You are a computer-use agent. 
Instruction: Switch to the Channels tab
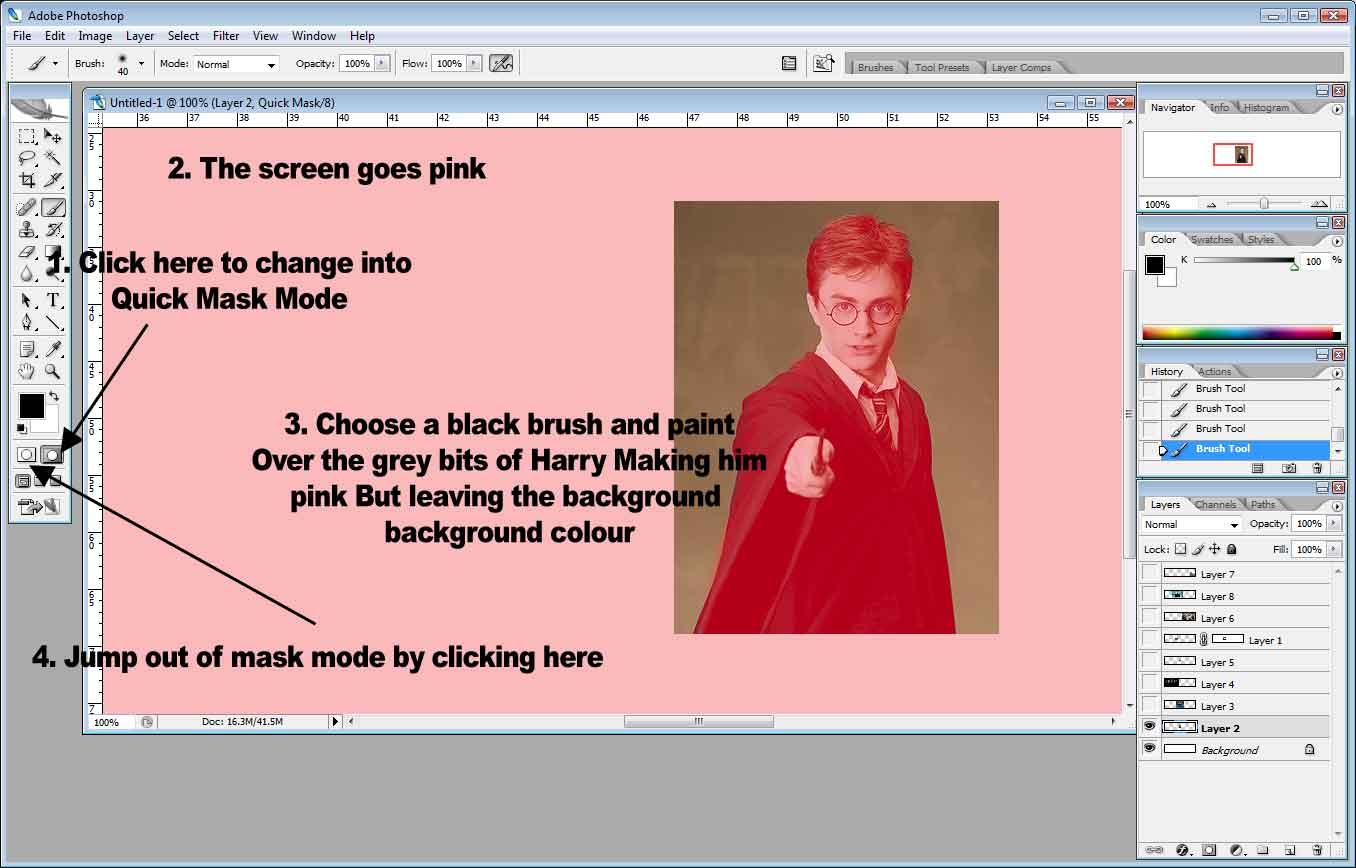[x=1215, y=504]
